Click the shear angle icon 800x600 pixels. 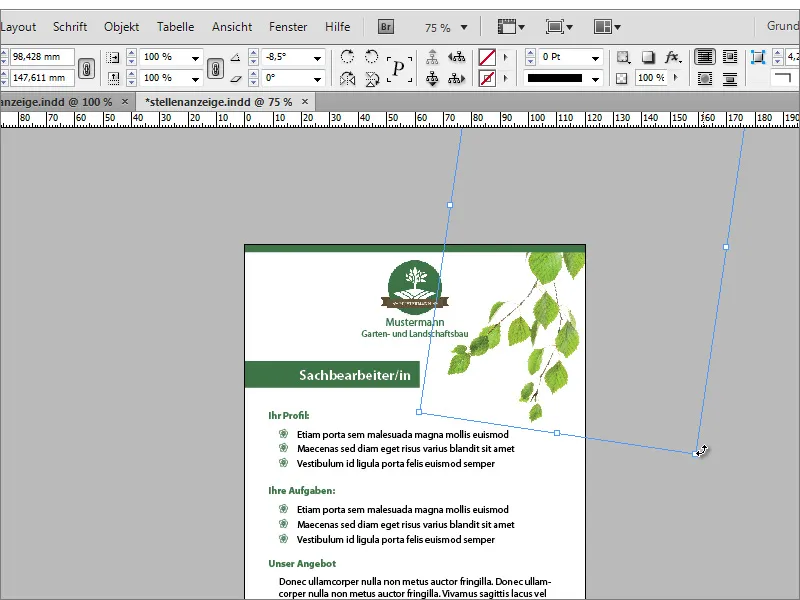[235, 79]
